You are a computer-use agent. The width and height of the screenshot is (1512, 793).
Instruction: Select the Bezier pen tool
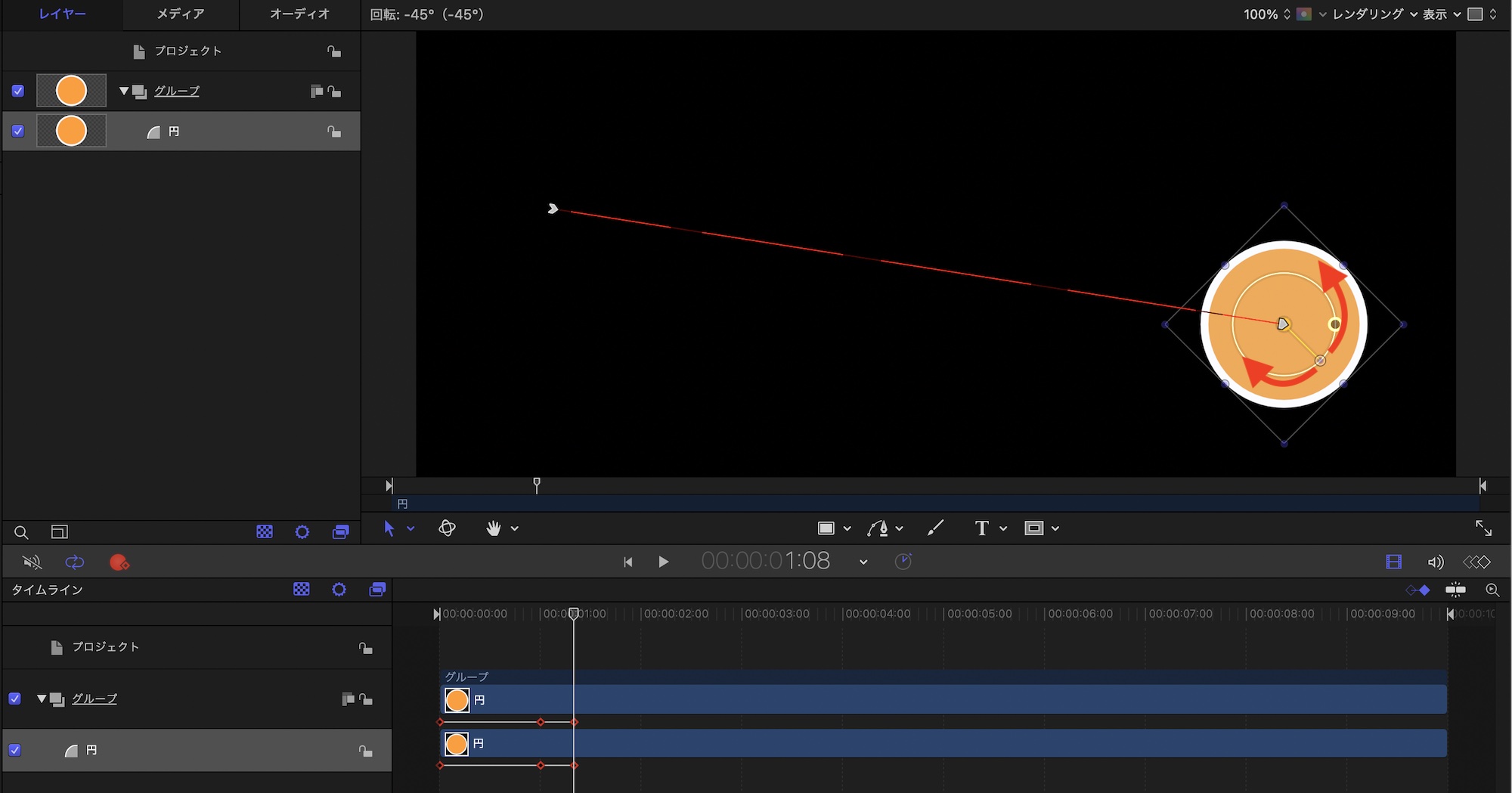(878, 528)
